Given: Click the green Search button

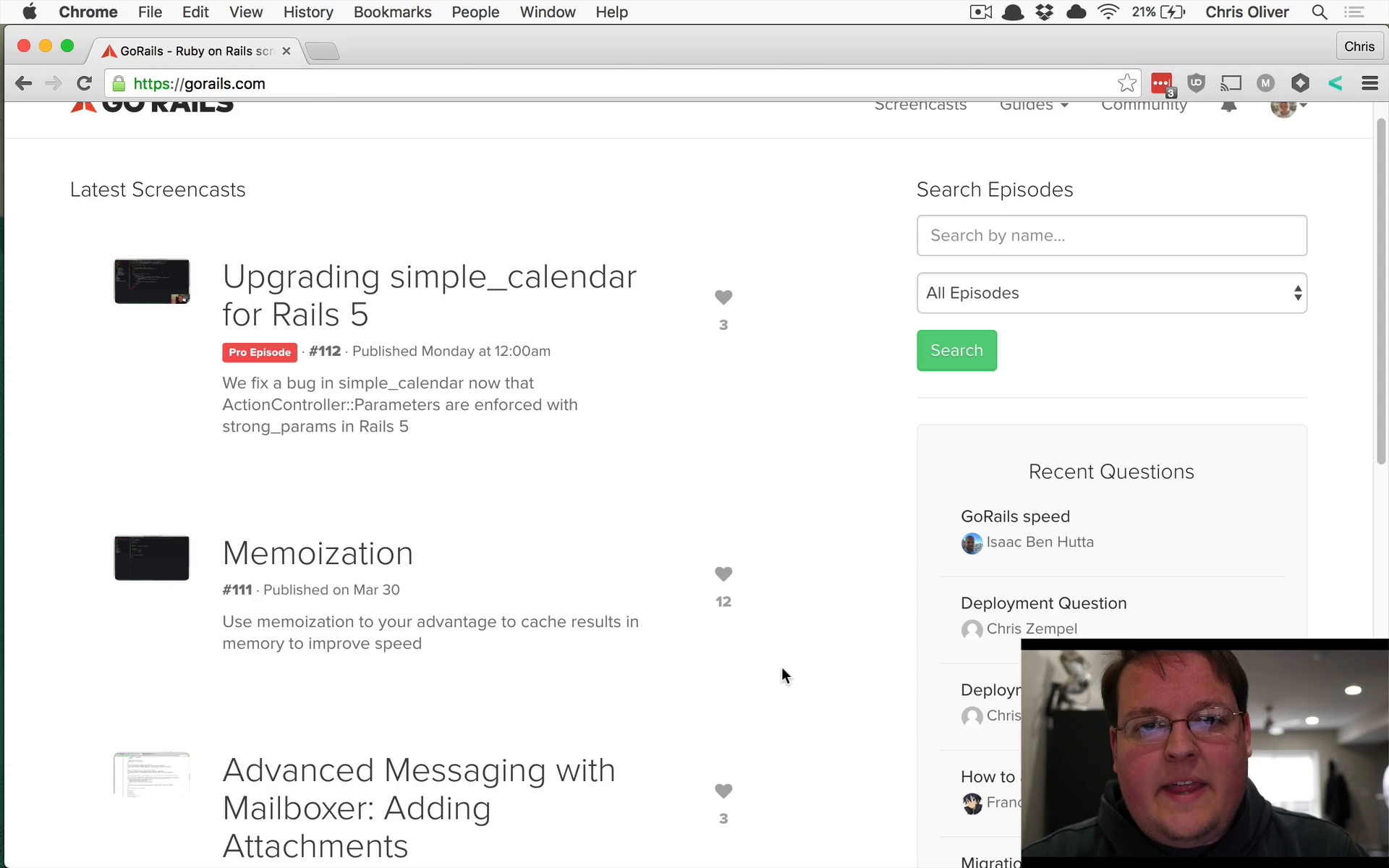Looking at the screenshot, I should [956, 350].
